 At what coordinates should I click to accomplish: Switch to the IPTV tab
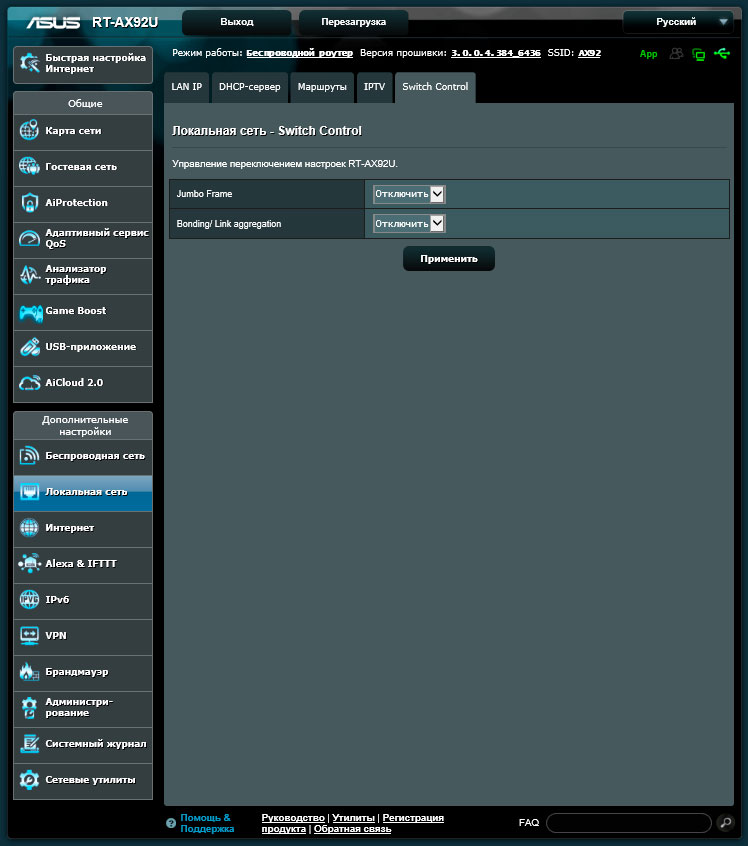(374, 87)
